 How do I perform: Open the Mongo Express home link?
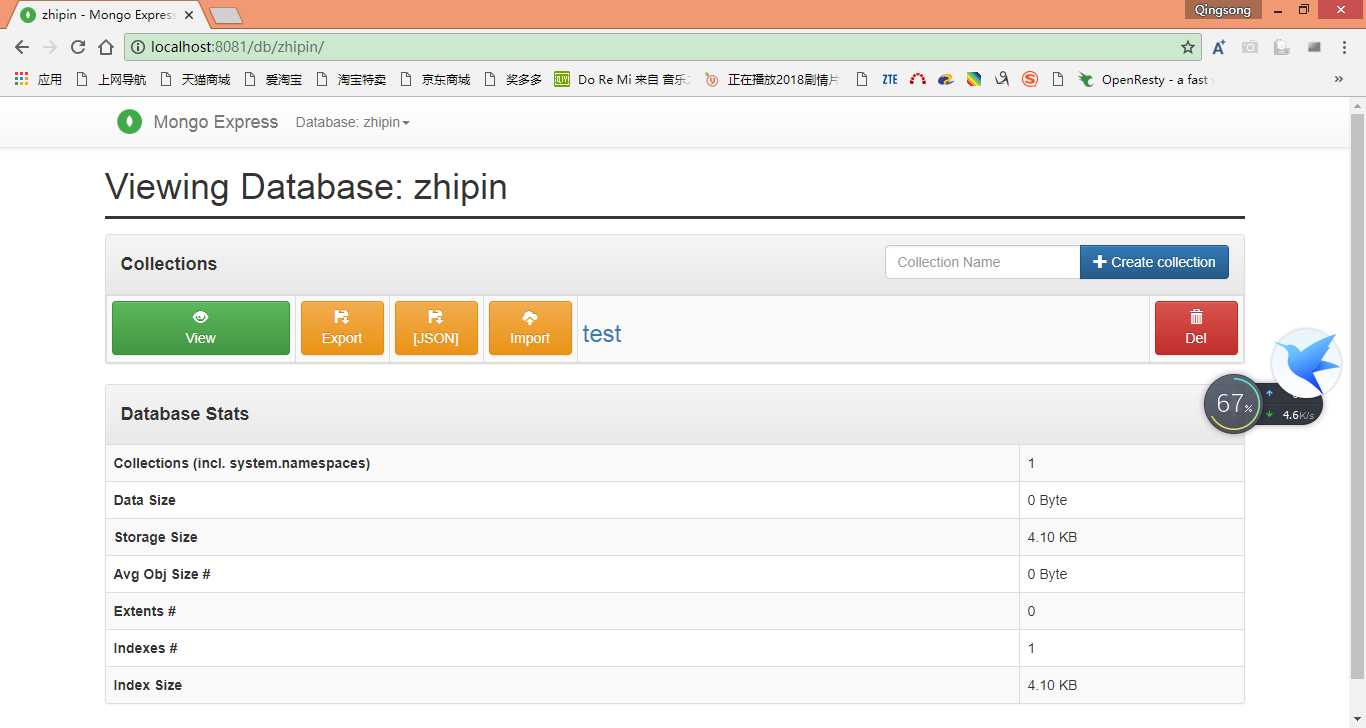point(215,122)
